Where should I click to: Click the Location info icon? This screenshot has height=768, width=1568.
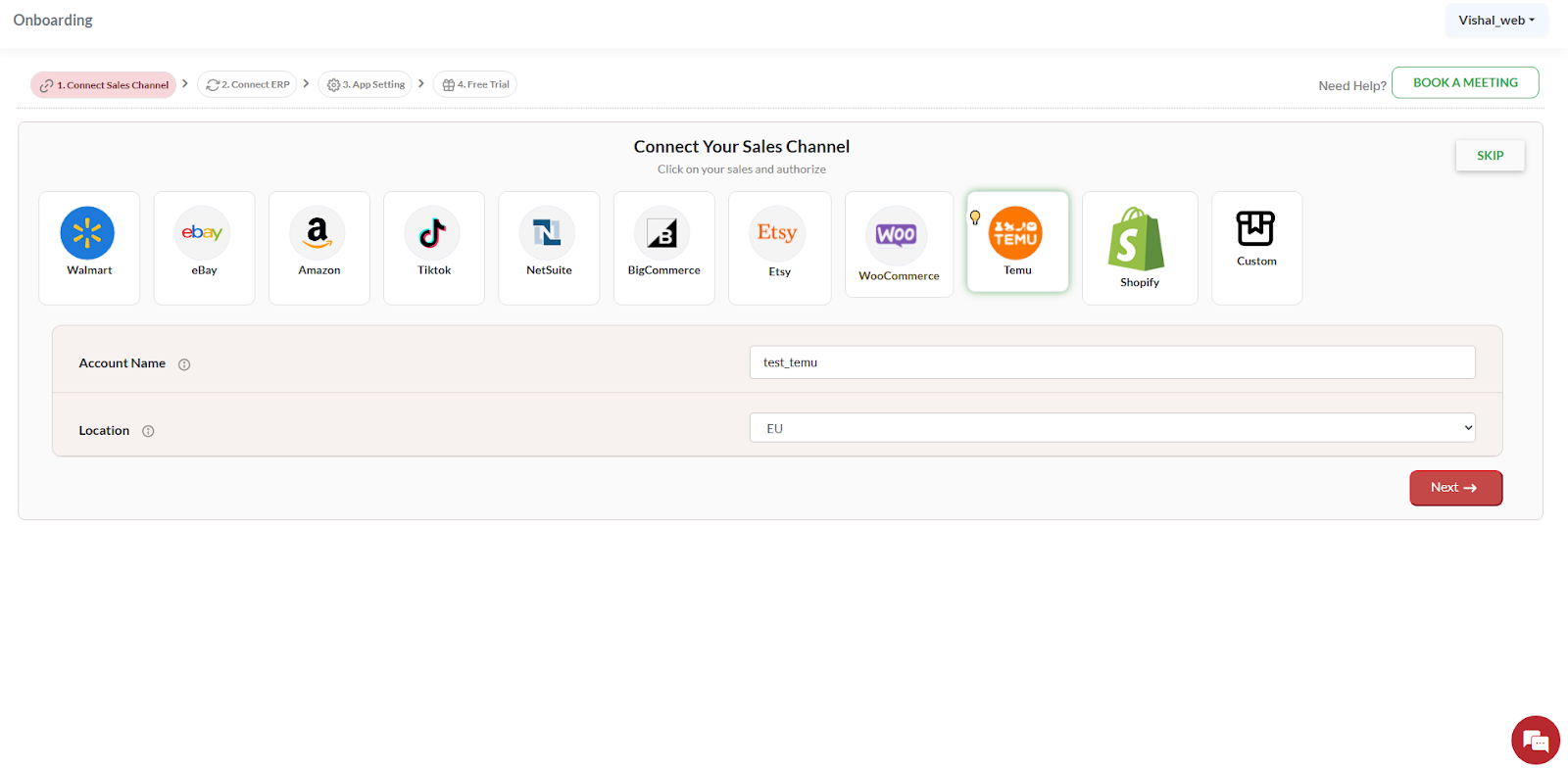[148, 431]
